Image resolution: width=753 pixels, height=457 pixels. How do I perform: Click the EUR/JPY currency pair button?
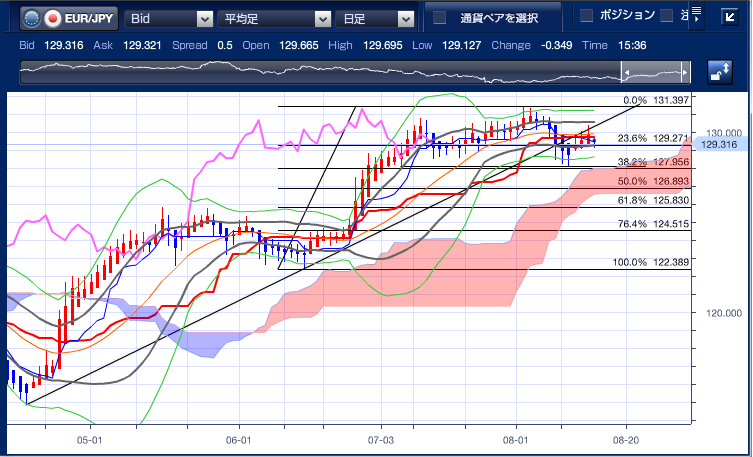coord(69,19)
